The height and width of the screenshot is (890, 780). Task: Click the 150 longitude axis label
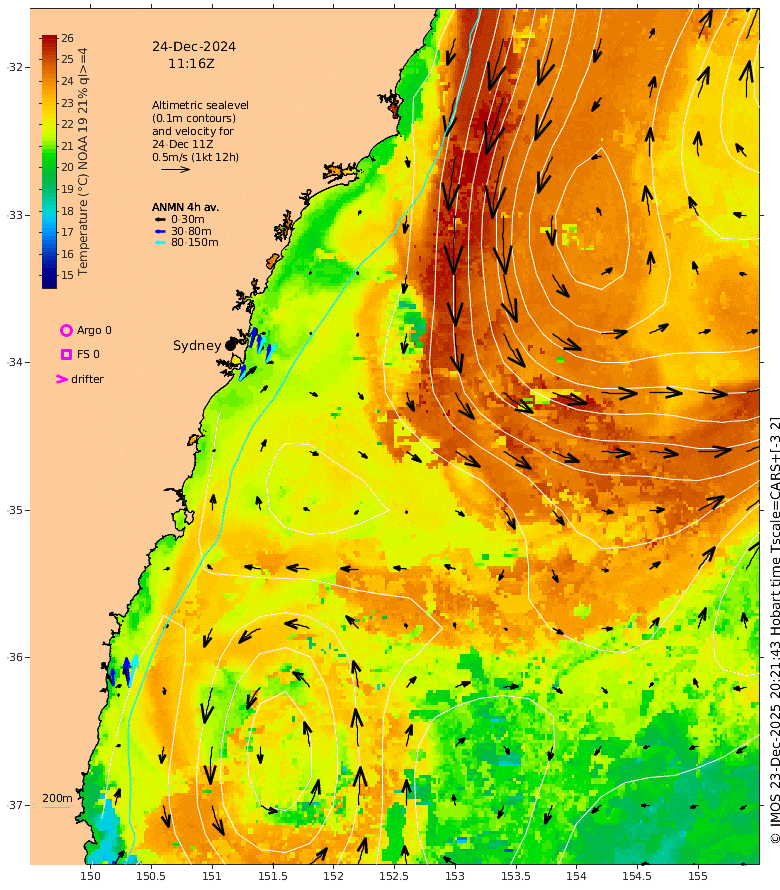(x=90, y=876)
